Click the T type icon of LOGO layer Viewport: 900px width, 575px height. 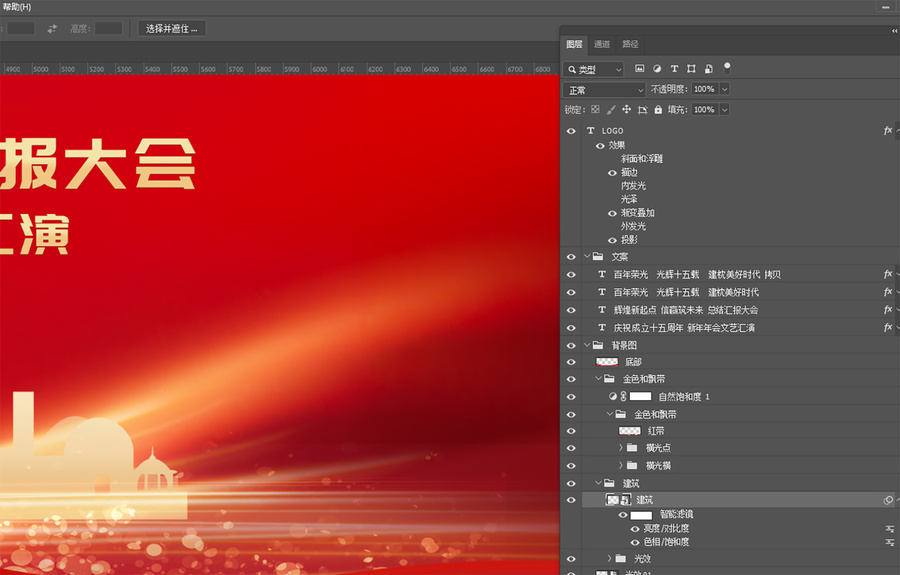pyautogui.click(x=590, y=131)
